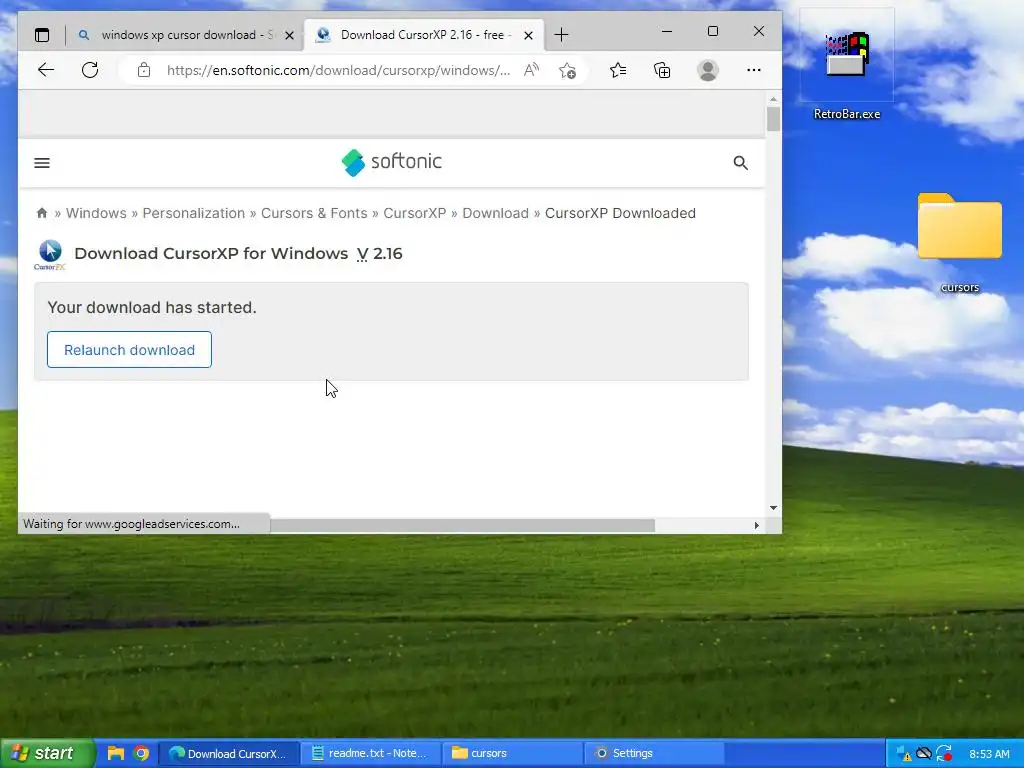Click the Relaunch download button
1024x768 pixels.
pyautogui.click(x=129, y=349)
